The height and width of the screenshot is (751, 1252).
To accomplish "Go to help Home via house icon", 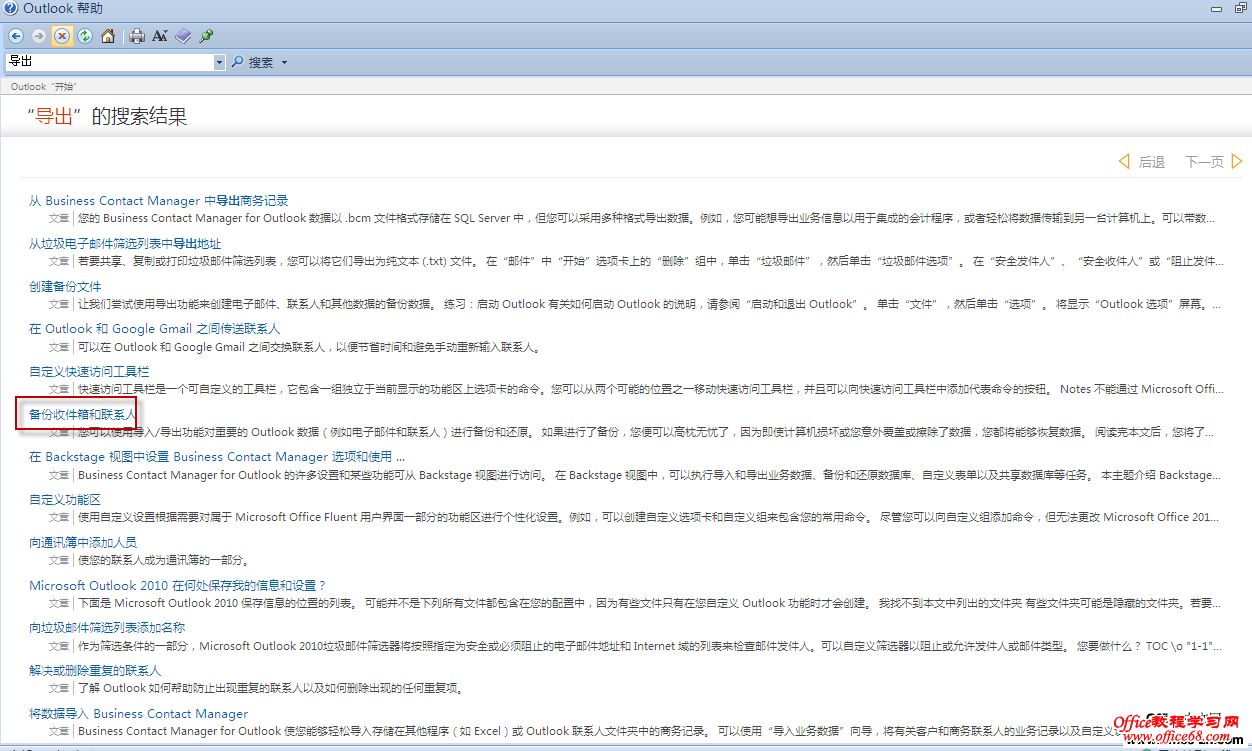I will [x=108, y=36].
